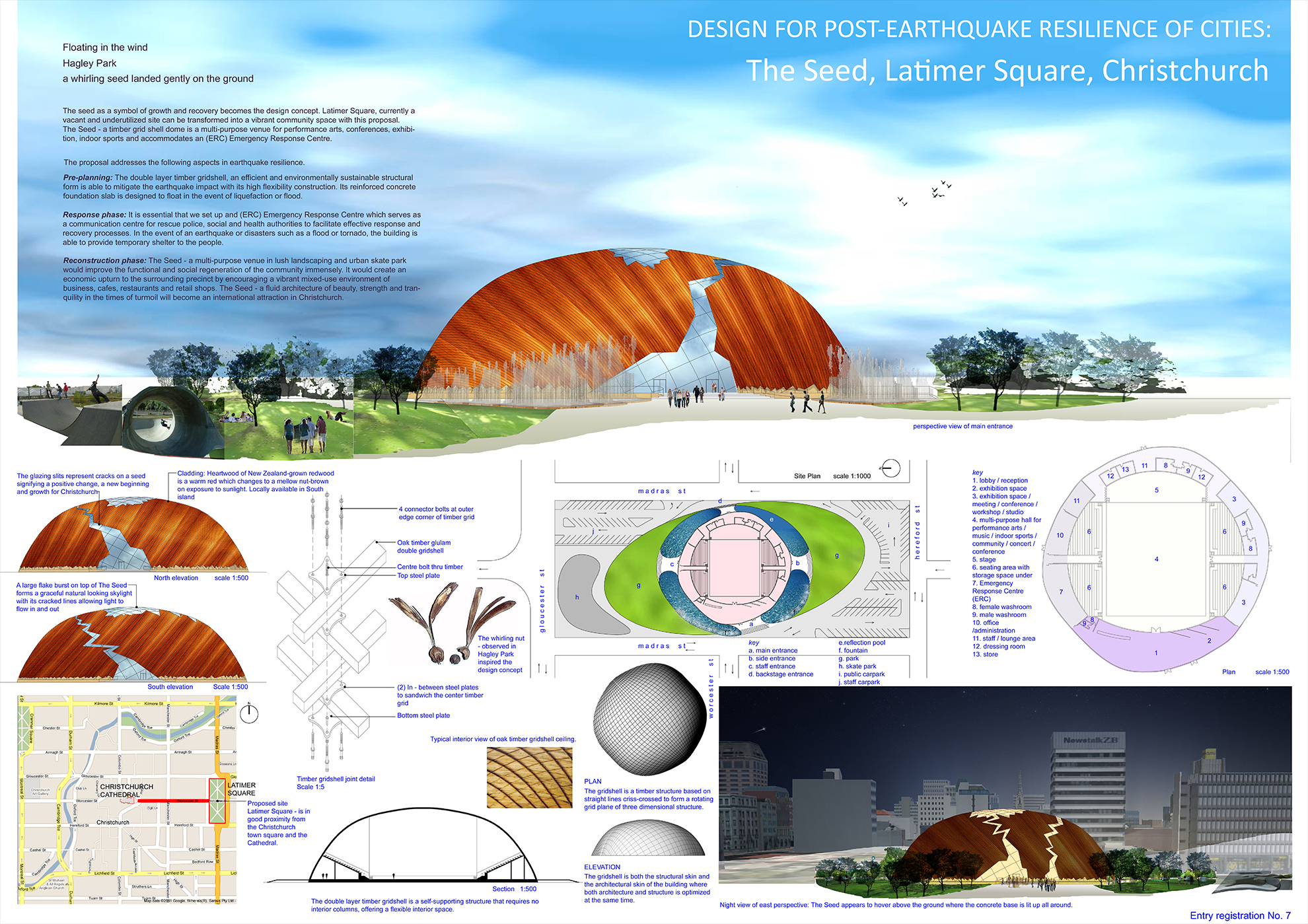Click site key 'b. side entrance'

[772, 658]
